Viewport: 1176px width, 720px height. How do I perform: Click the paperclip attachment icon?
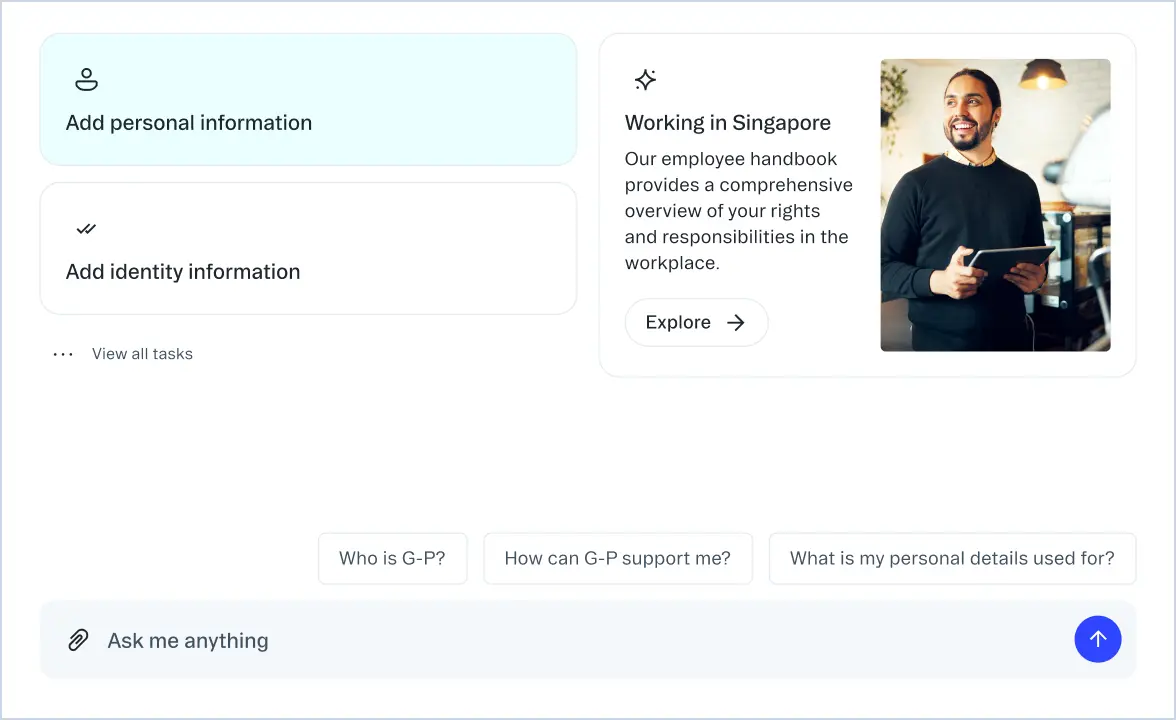click(78, 640)
